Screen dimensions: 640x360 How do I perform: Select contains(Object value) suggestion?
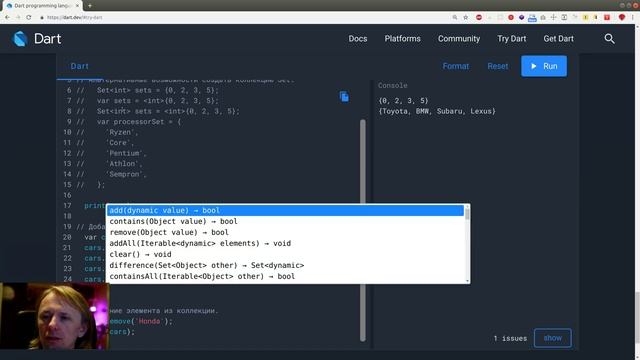pyautogui.click(x=285, y=221)
